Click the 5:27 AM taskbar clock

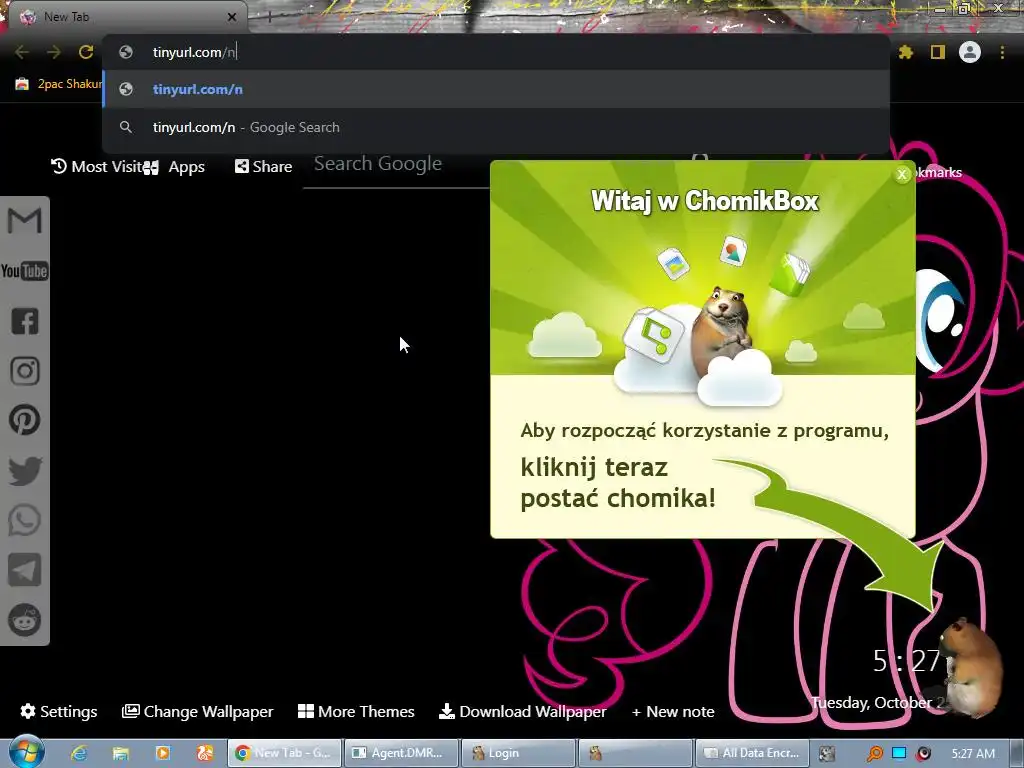[x=973, y=754]
